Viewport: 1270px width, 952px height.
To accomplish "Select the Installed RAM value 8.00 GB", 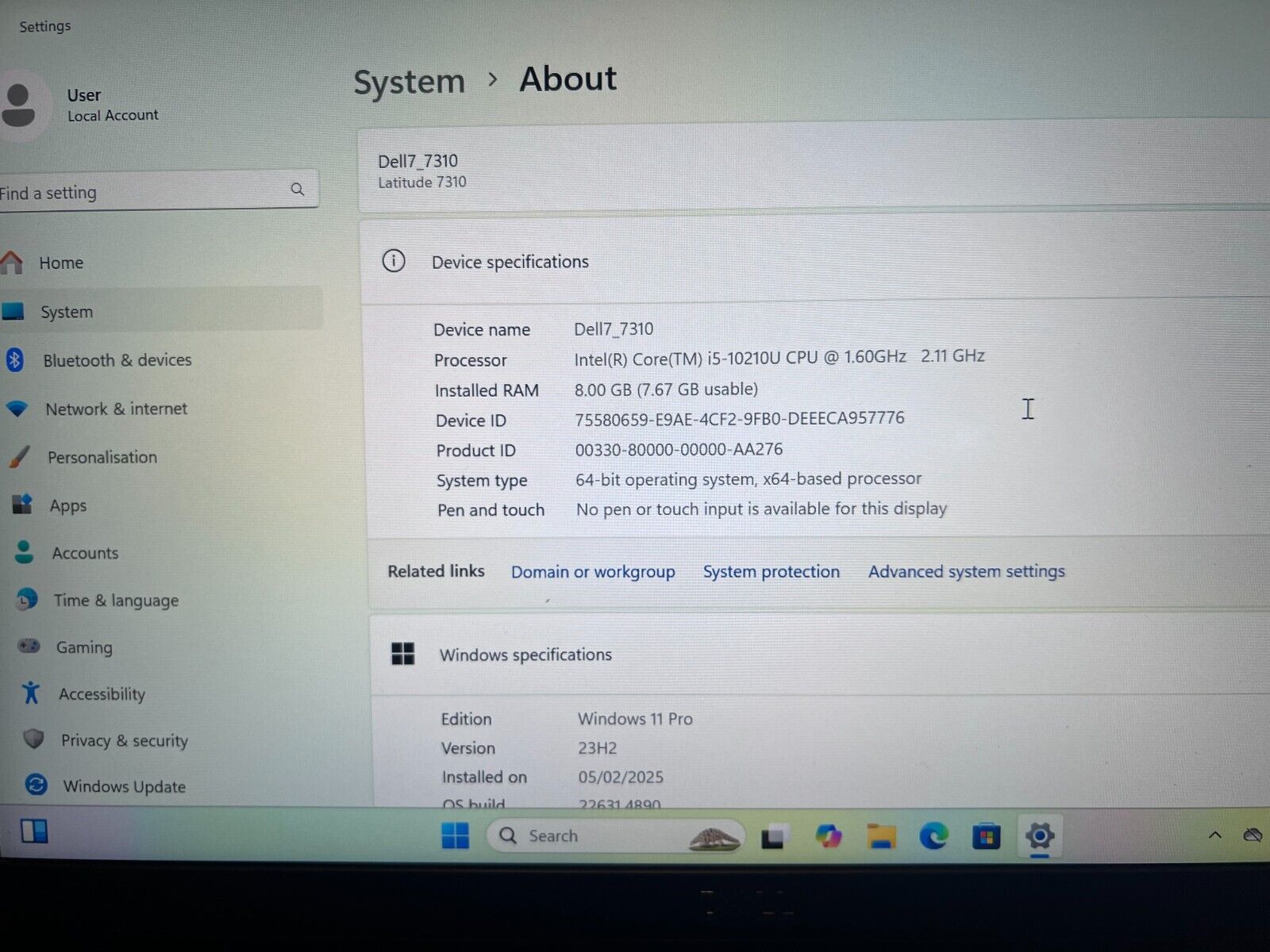I will (x=602, y=390).
